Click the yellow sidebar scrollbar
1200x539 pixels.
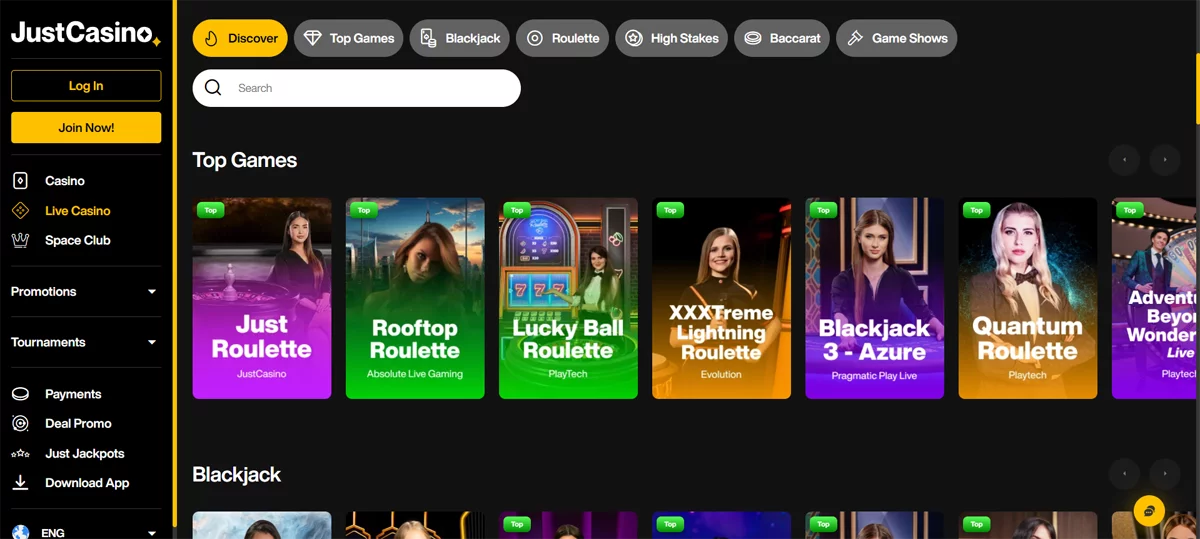(x=175, y=263)
